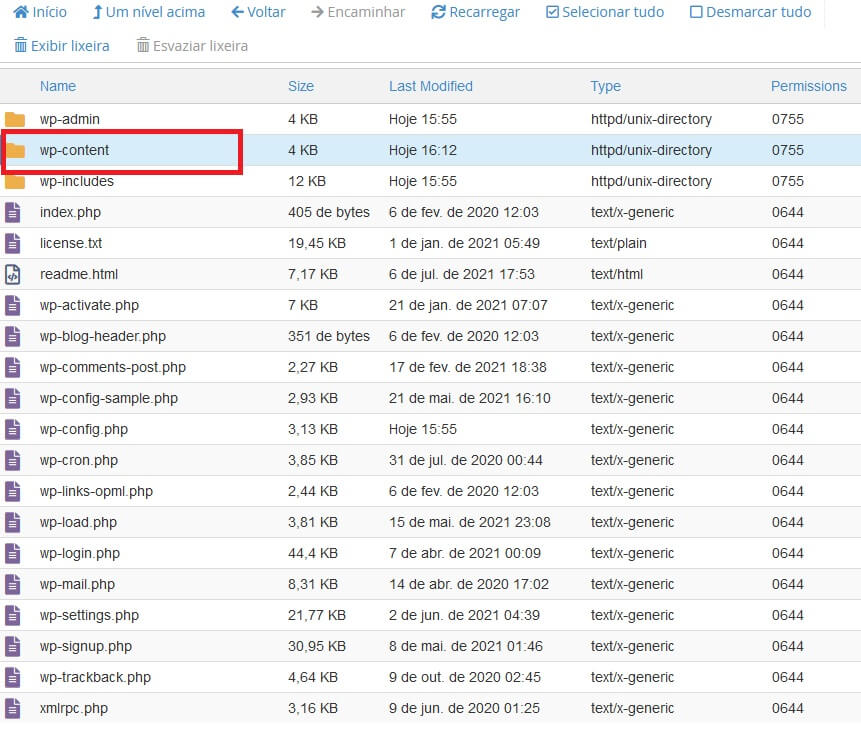Viewport: 861px width, 737px height.
Task: Click the wp-activate.php file icon
Action: pos(13,305)
